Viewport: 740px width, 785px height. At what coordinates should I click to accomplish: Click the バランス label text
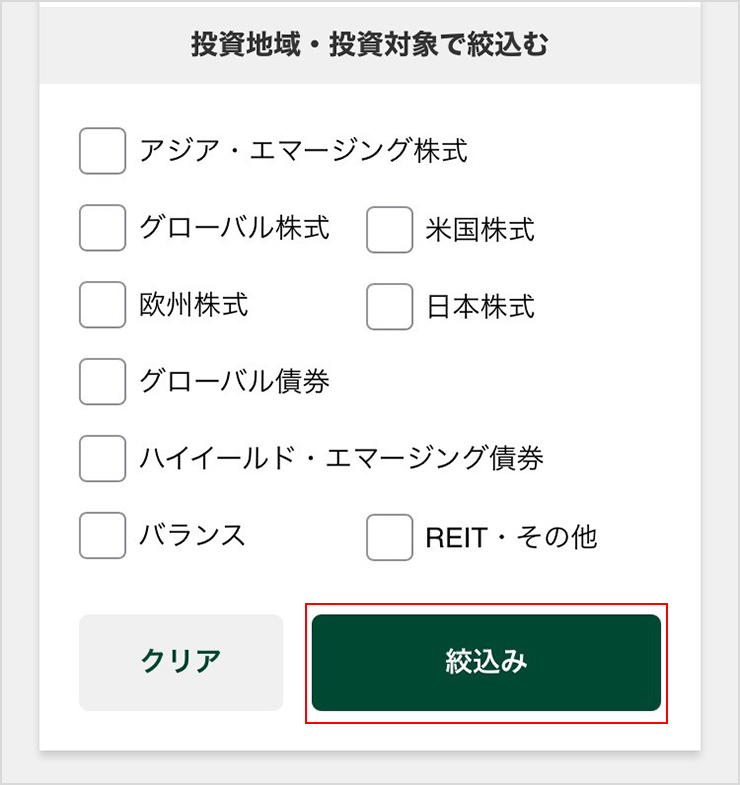click(x=193, y=535)
